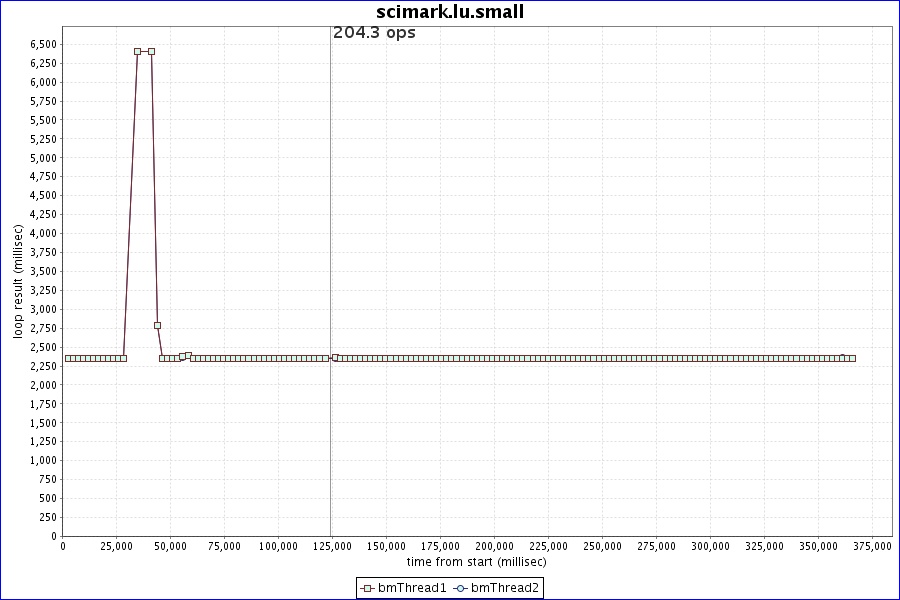Select the data point at about 2,800 milliseconds
Viewport: 900px width, 600px height.
158,325
